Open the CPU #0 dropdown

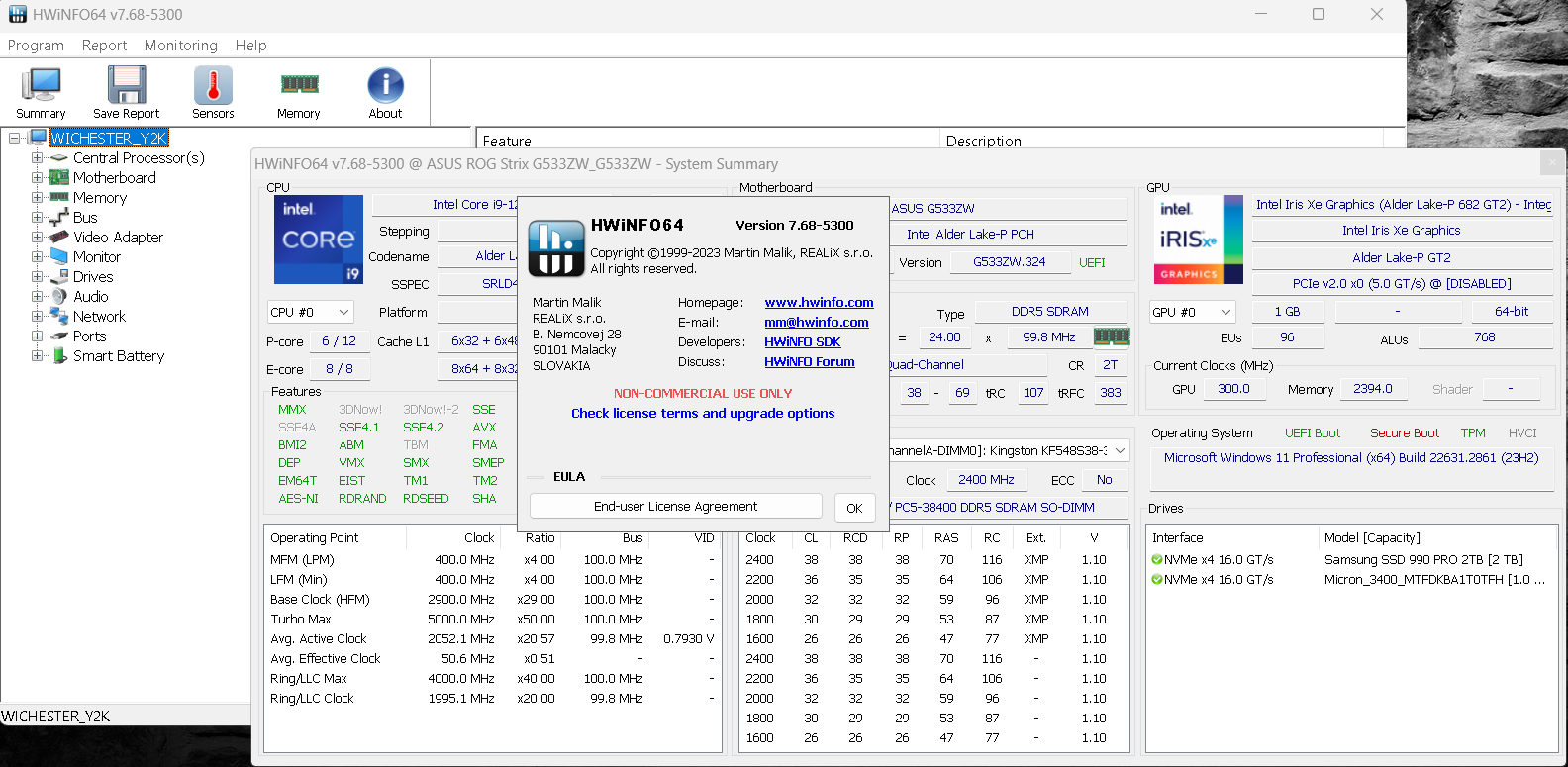310,312
